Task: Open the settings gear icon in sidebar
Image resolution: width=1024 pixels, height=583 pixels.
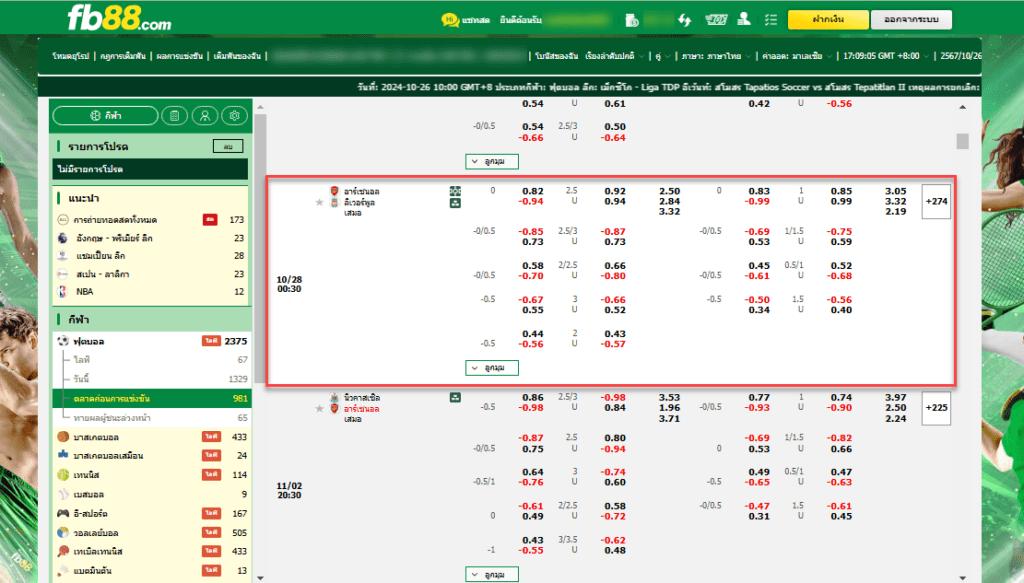Action: pyautogui.click(x=234, y=116)
